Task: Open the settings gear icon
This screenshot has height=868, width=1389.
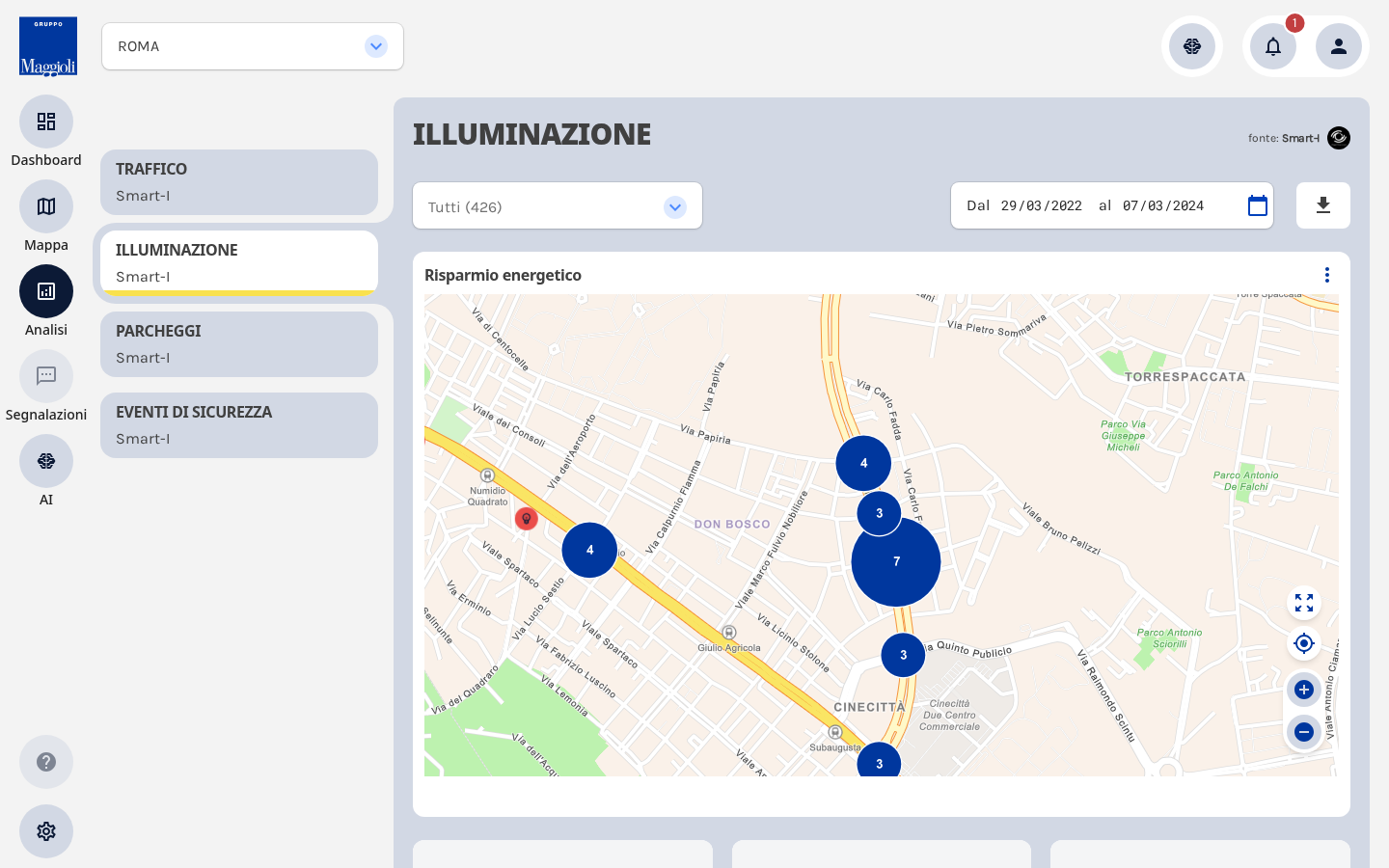Action: tap(46, 831)
